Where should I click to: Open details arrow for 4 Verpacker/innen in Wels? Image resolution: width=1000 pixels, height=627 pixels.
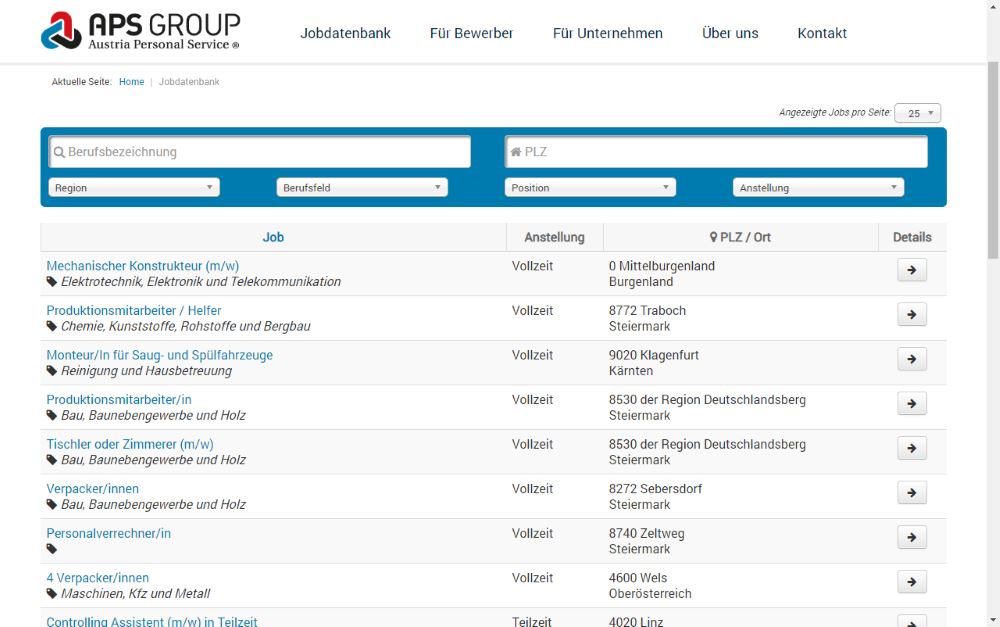coord(911,581)
